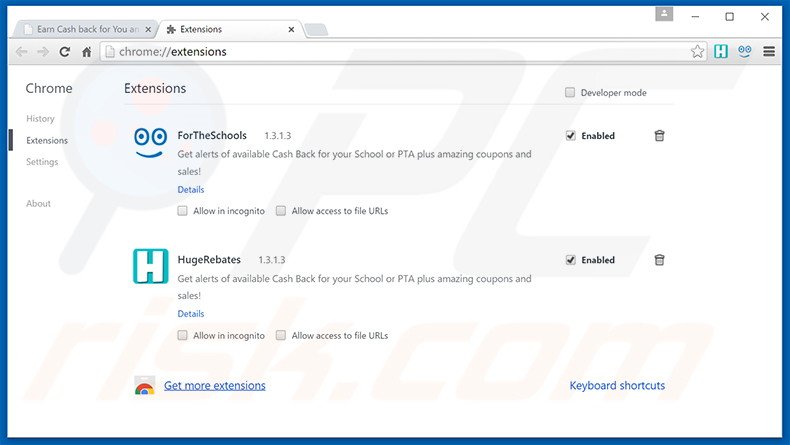Allow HugeRebates in incognito
The width and height of the screenshot is (790, 445).
click(182, 335)
